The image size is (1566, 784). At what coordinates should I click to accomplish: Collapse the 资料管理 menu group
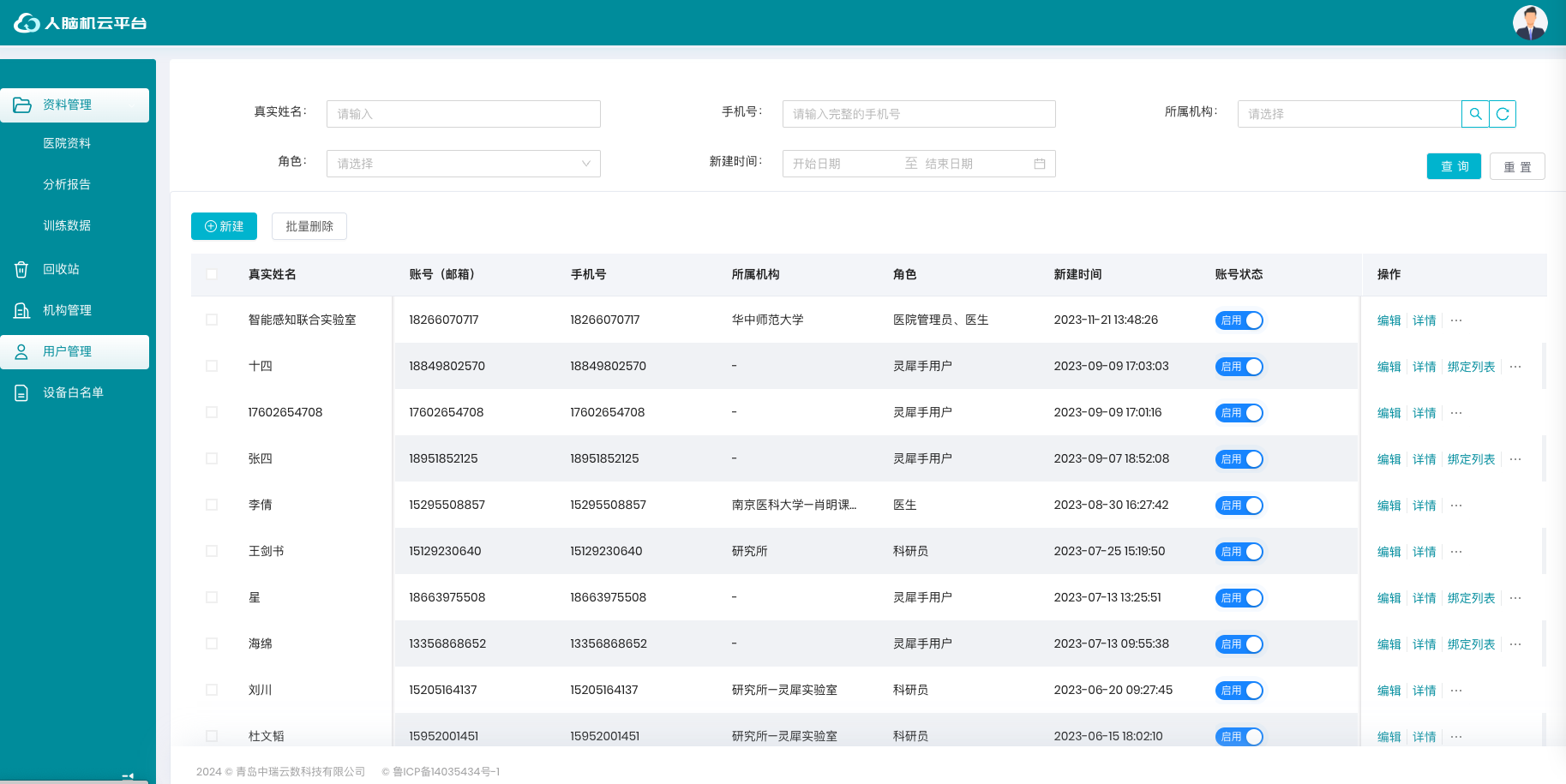[x=75, y=105]
